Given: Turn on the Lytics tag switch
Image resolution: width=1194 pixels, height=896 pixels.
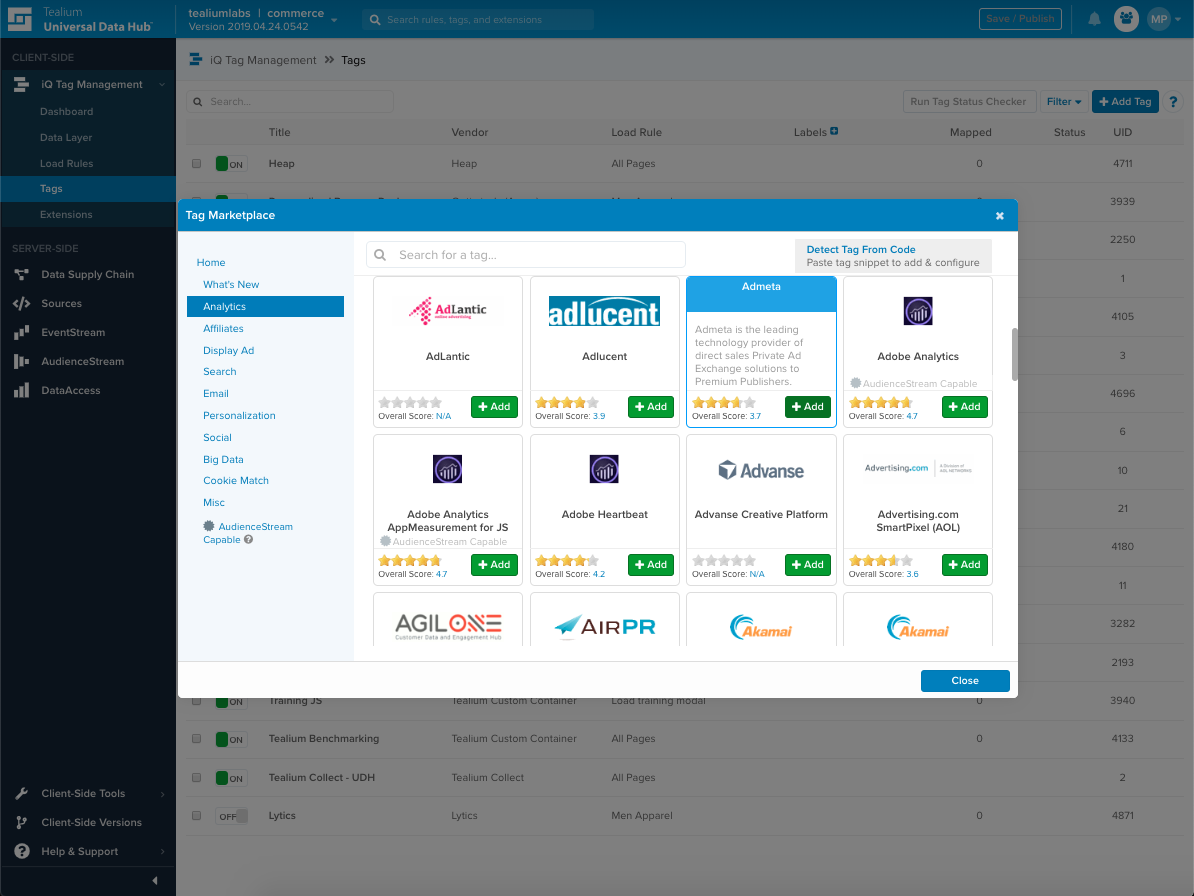Looking at the screenshot, I should pyautogui.click(x=231, y=816).
